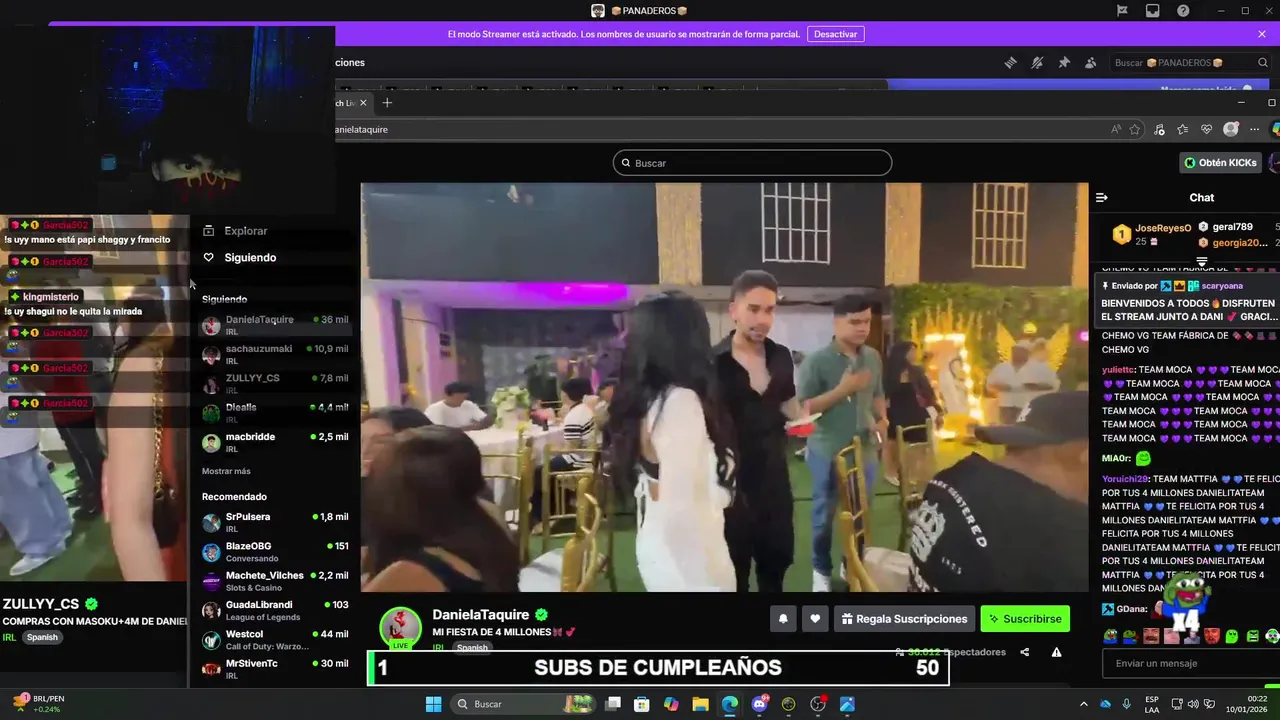Select Diealis in followed channels
The image size is (1280, 720).
pos(275,413)
